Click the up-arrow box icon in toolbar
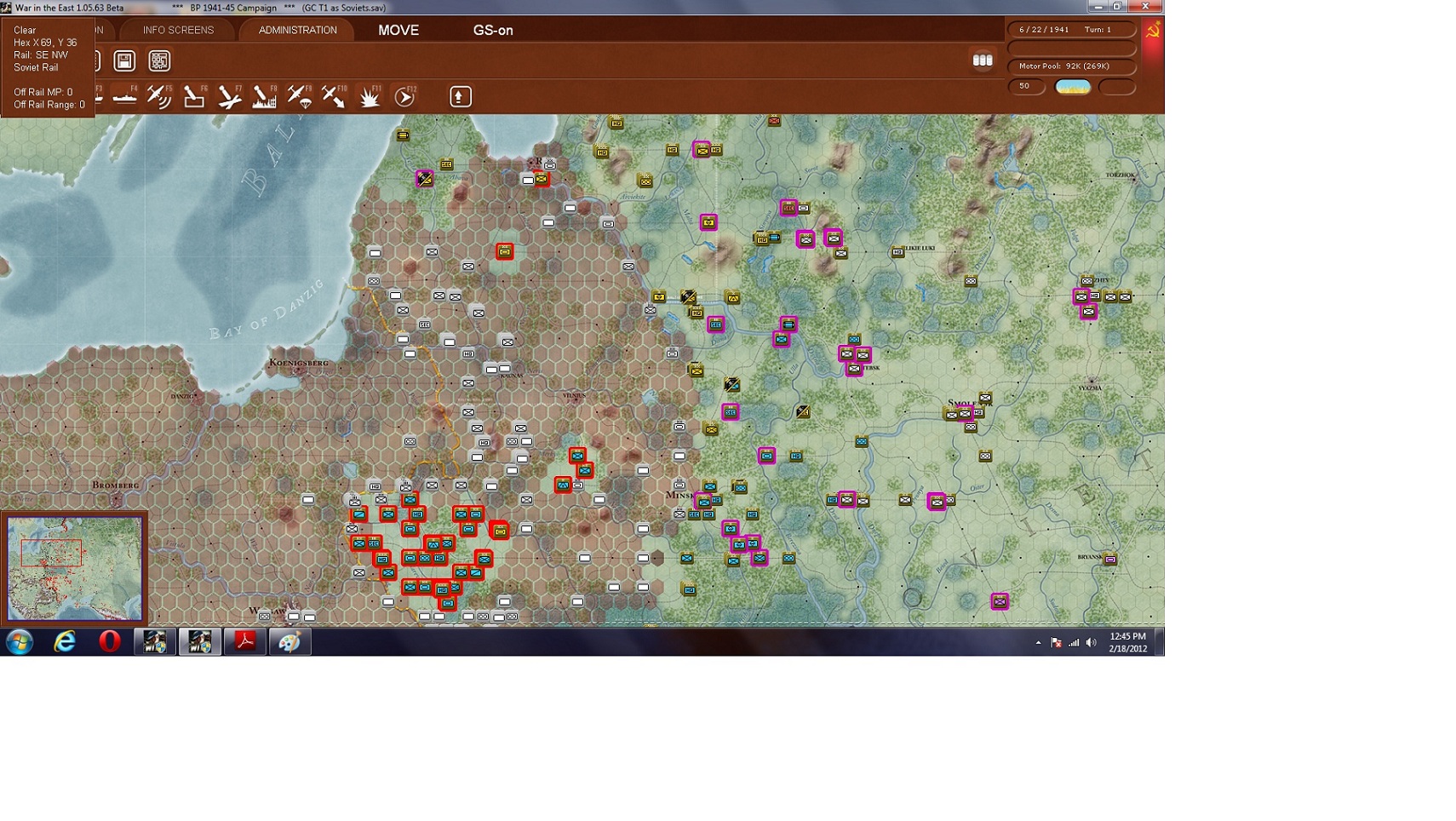 (x=461, y=96)
